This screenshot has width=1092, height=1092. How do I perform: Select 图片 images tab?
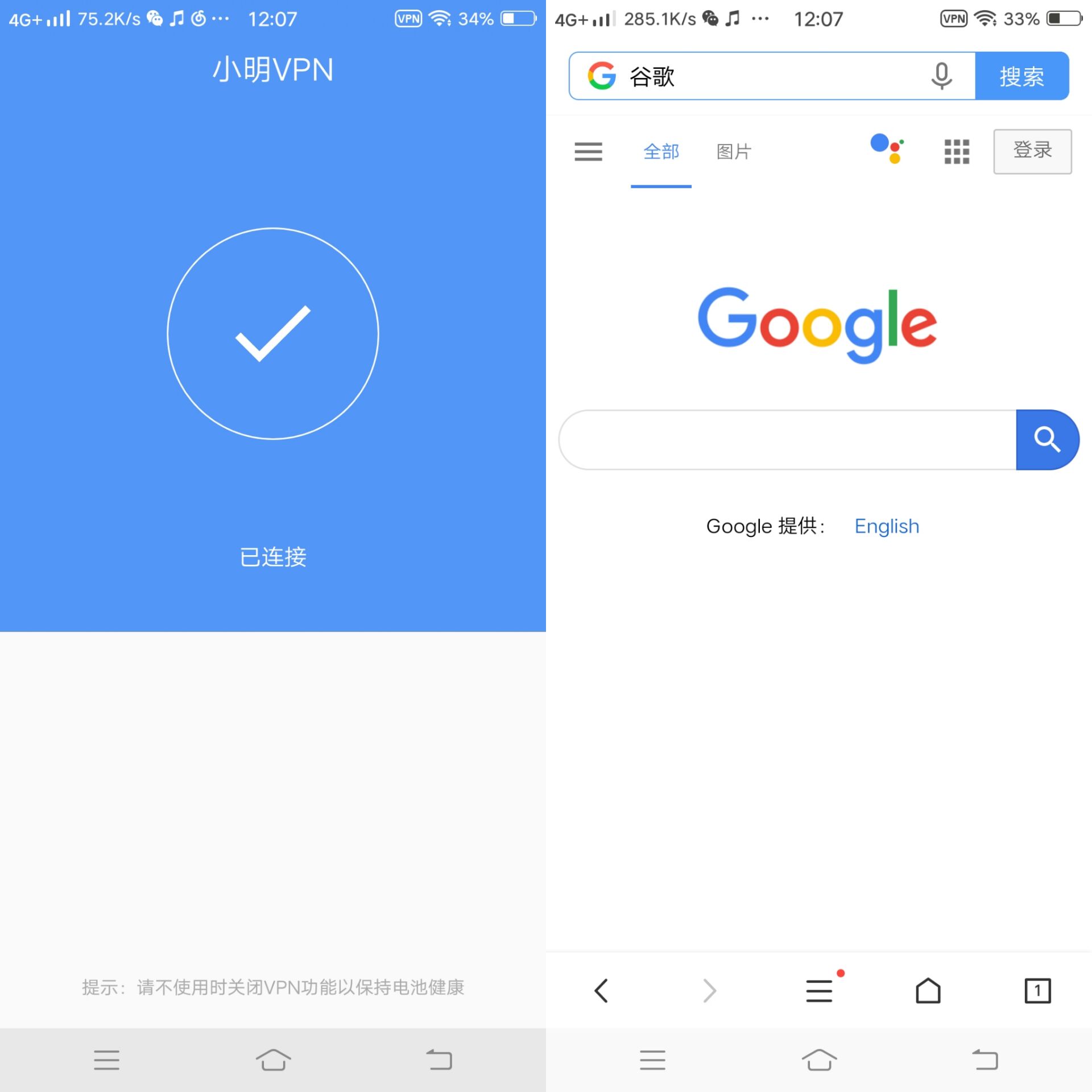pos(735,152)
